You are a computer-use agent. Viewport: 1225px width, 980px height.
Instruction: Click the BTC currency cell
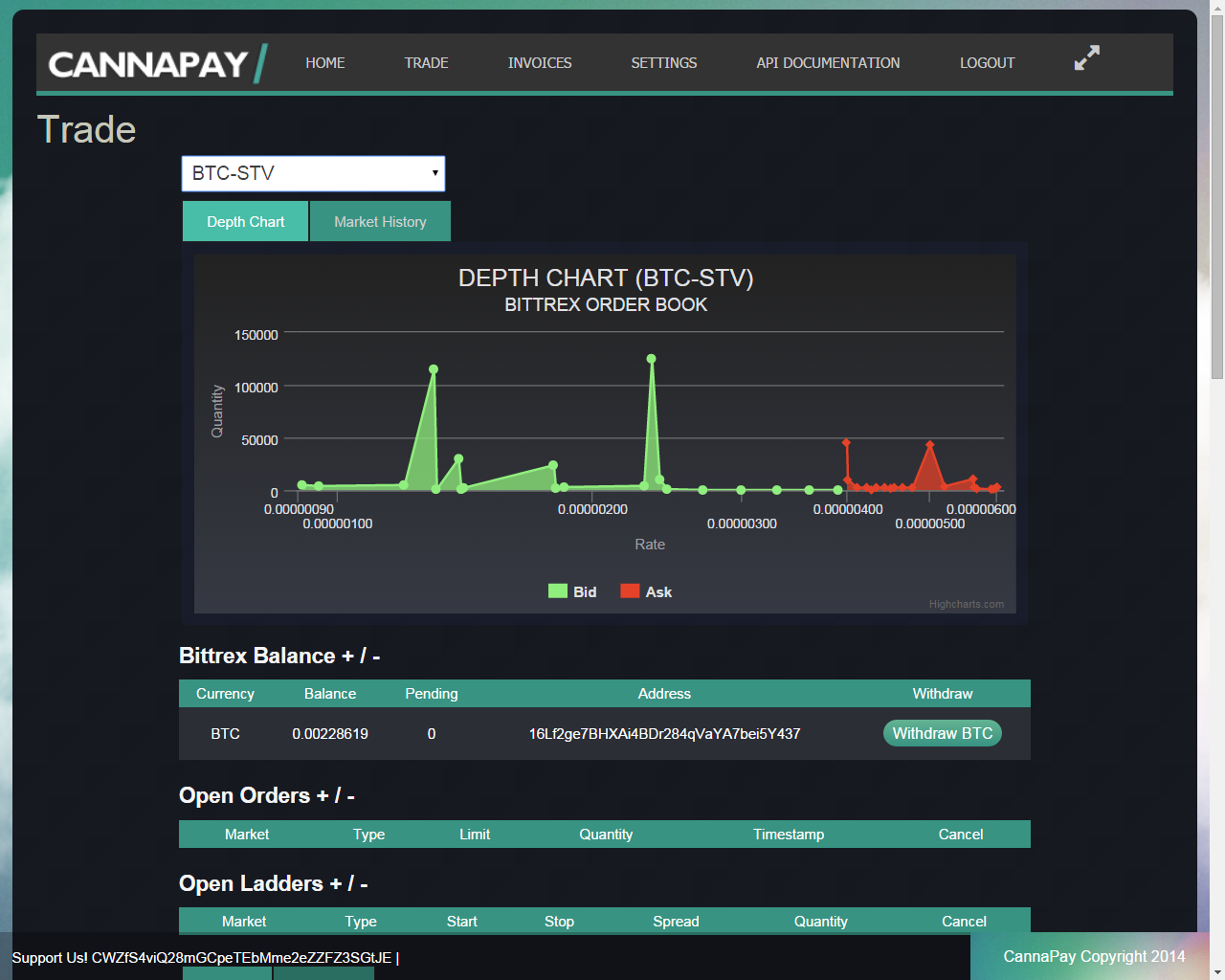click(225, 734)
